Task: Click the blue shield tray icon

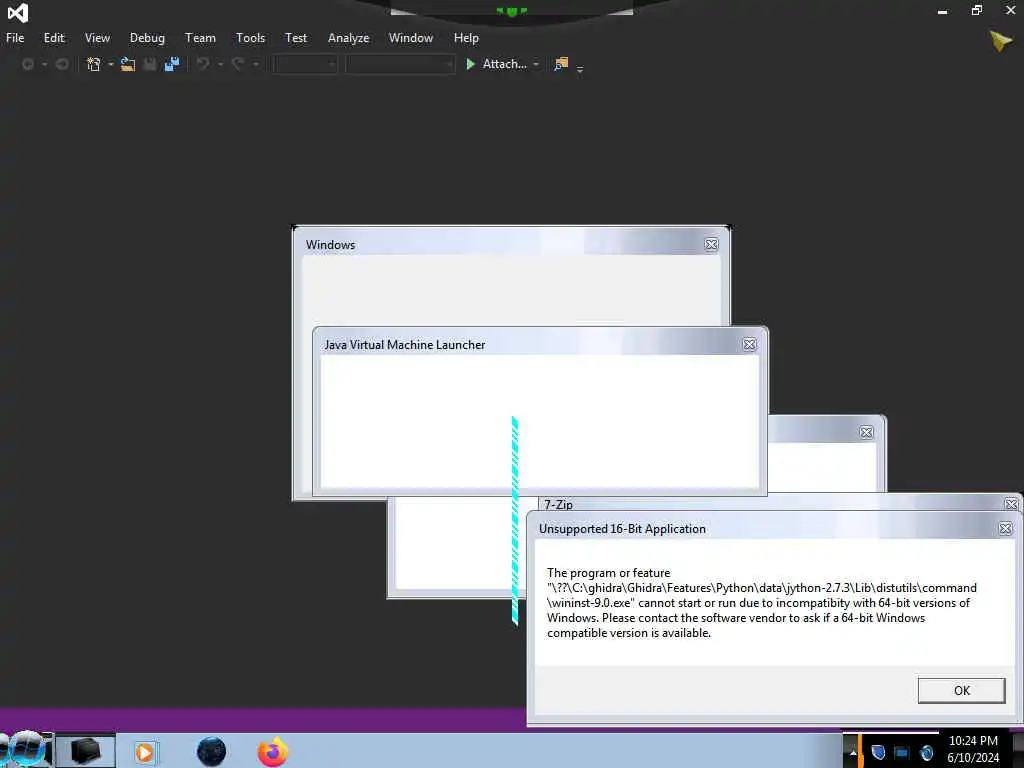Action: [x=878, y=752]
